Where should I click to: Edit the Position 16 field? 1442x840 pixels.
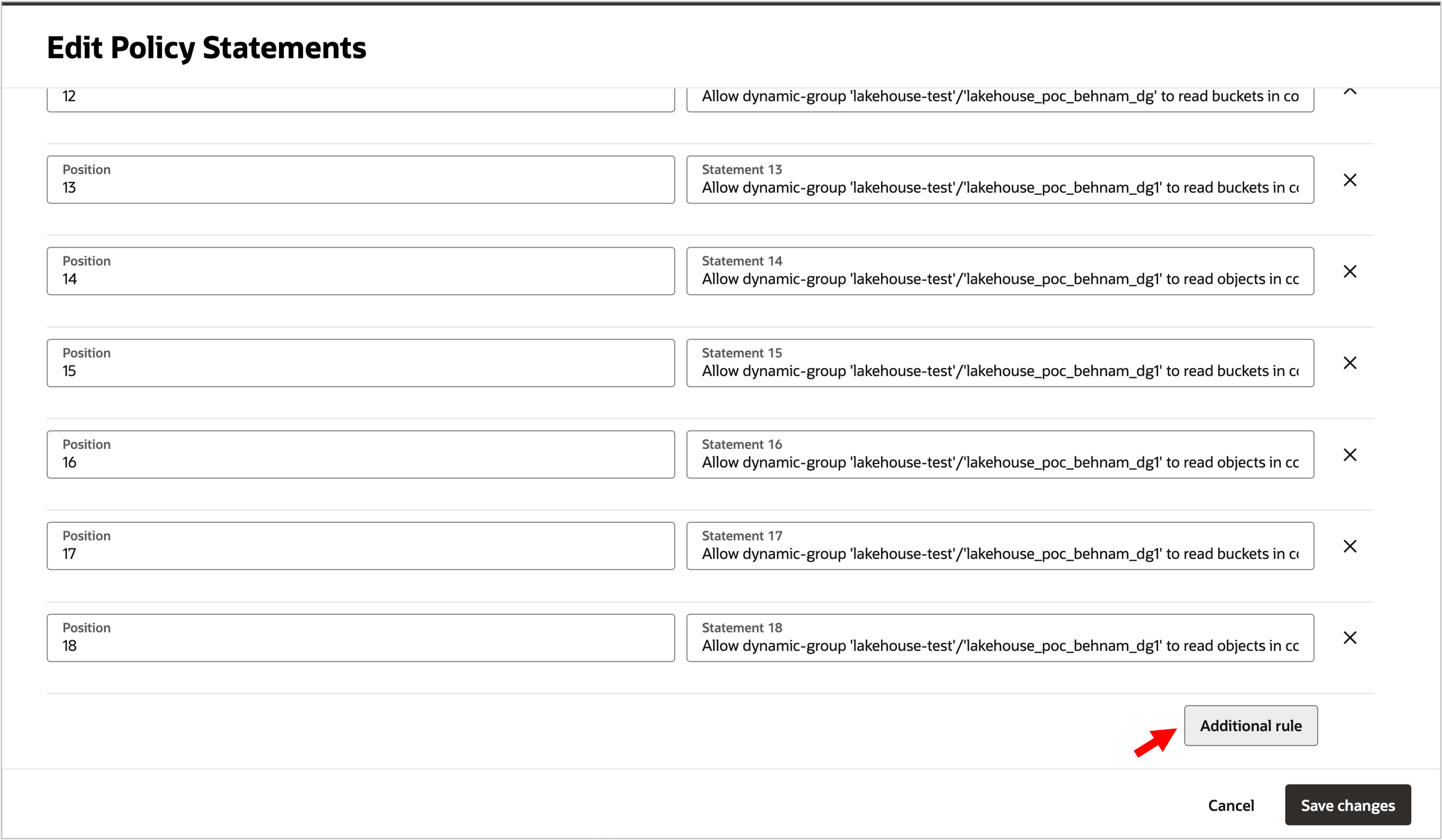(360, 455)
